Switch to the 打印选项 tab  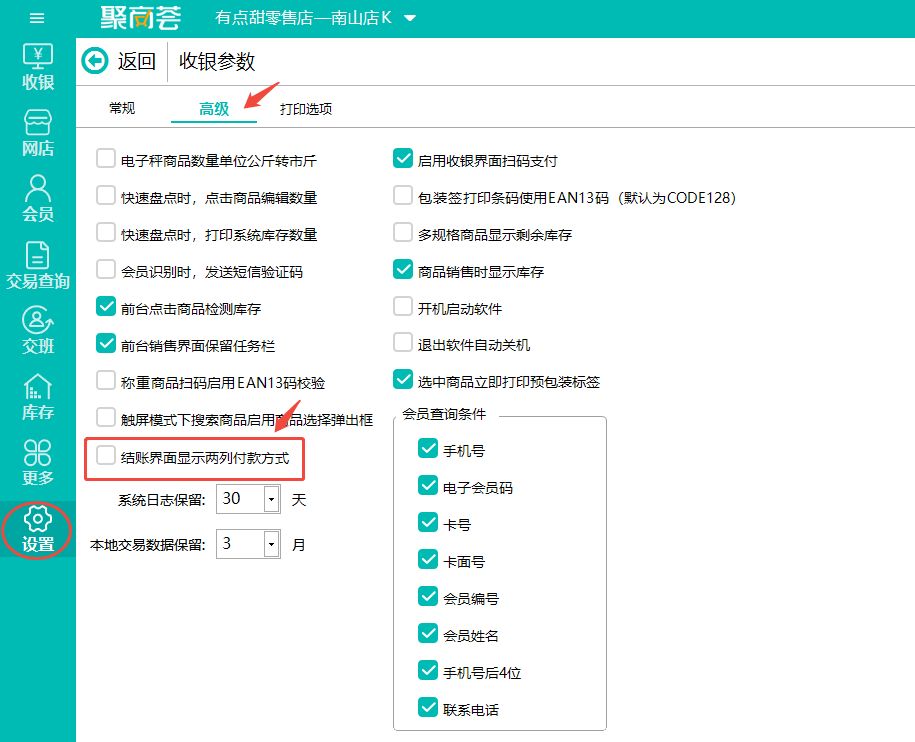tap(306, 108)
